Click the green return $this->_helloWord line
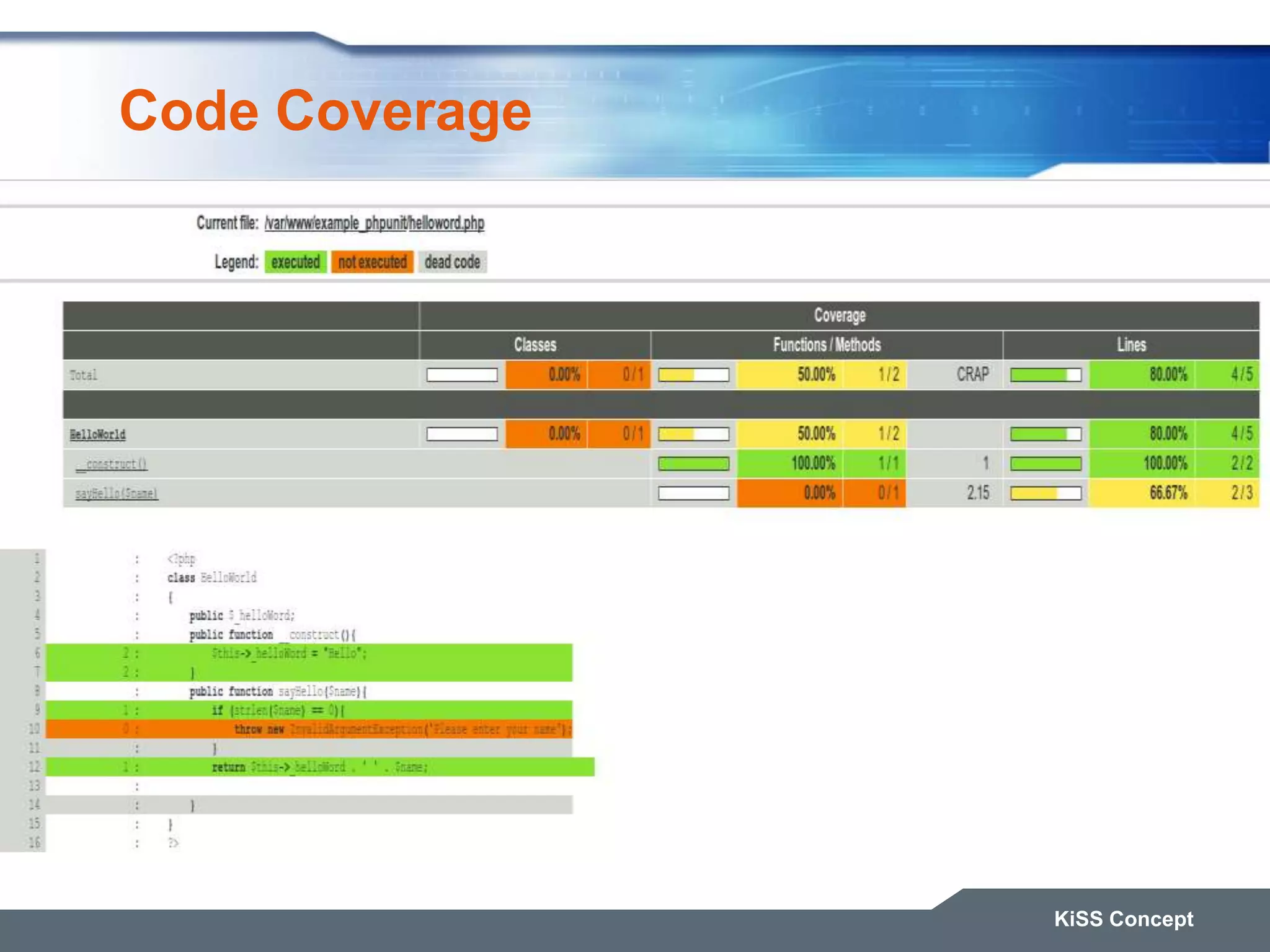The image size is (1270, 952). click(319, 767)
